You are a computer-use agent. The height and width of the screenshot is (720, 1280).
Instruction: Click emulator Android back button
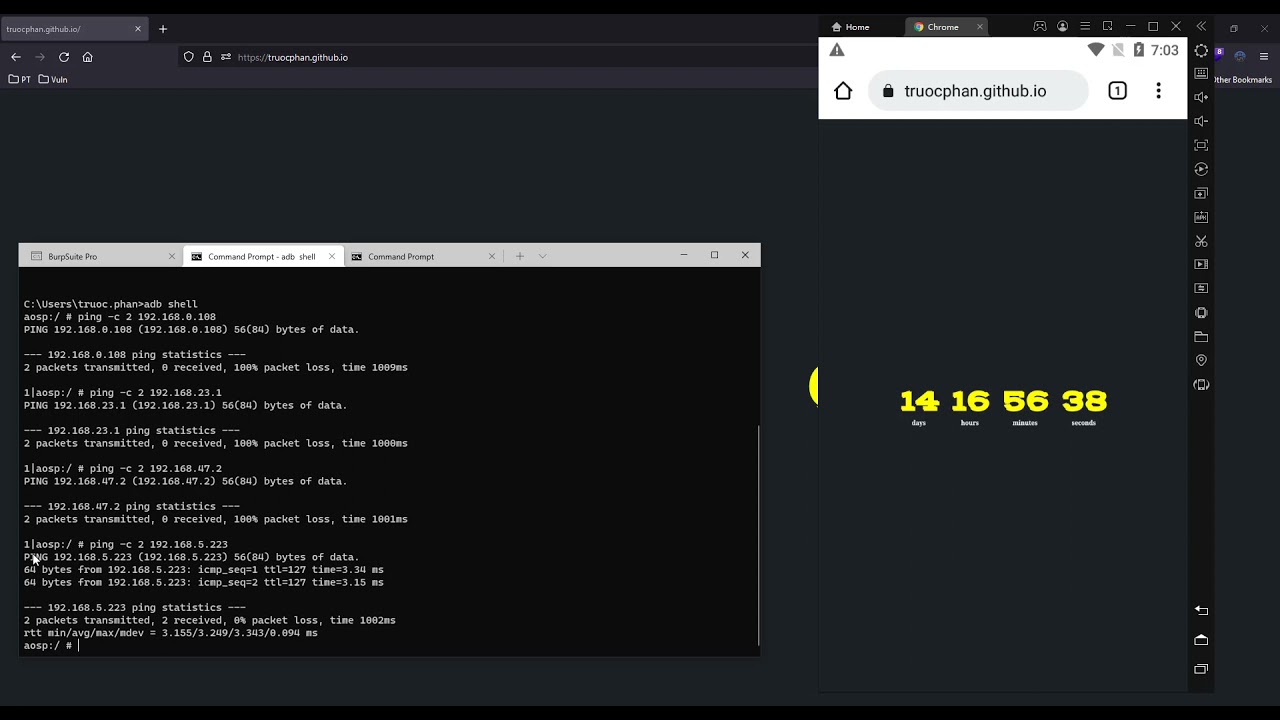1201,610
